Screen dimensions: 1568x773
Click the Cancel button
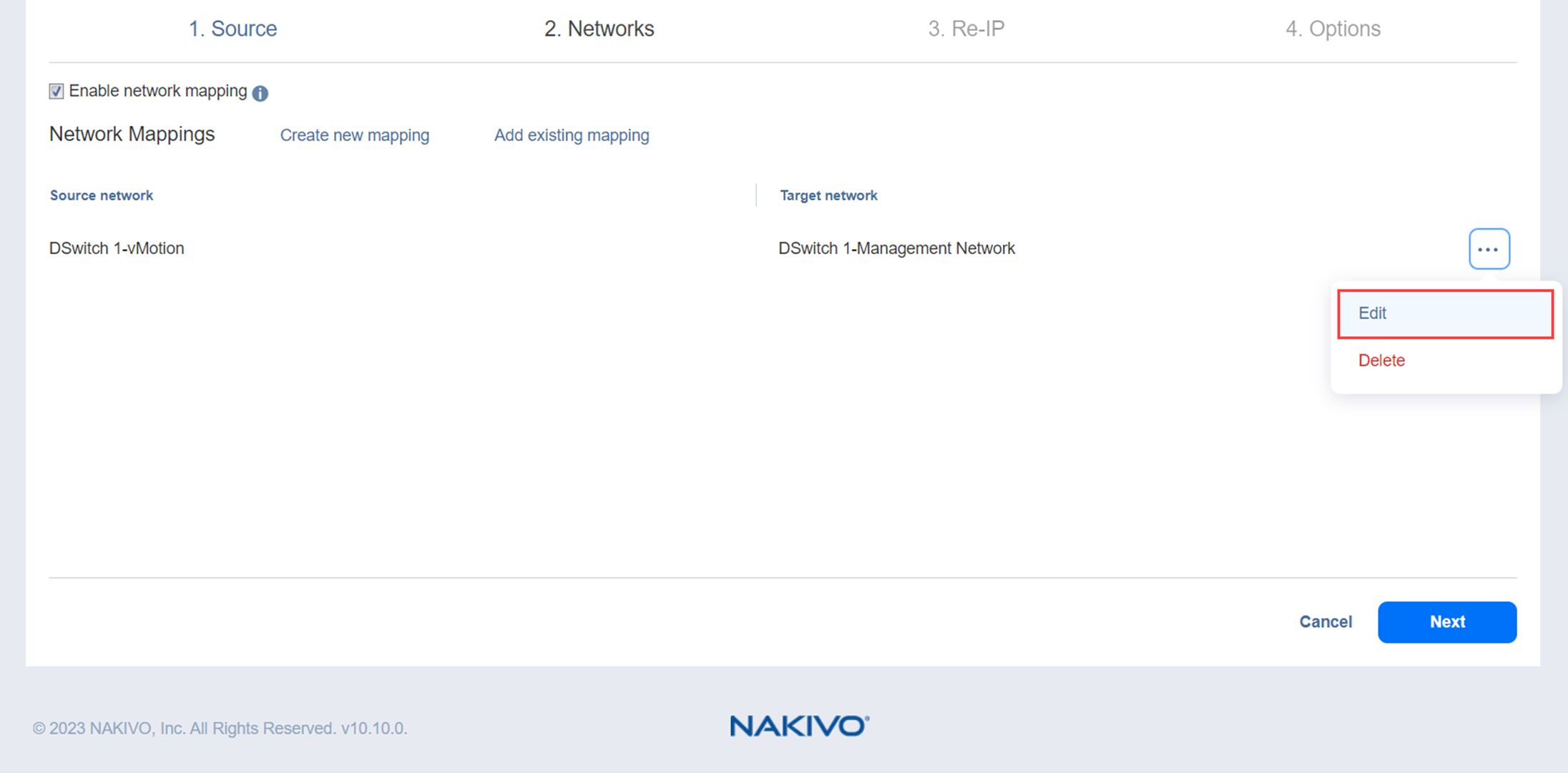[x=1325, y=622]
